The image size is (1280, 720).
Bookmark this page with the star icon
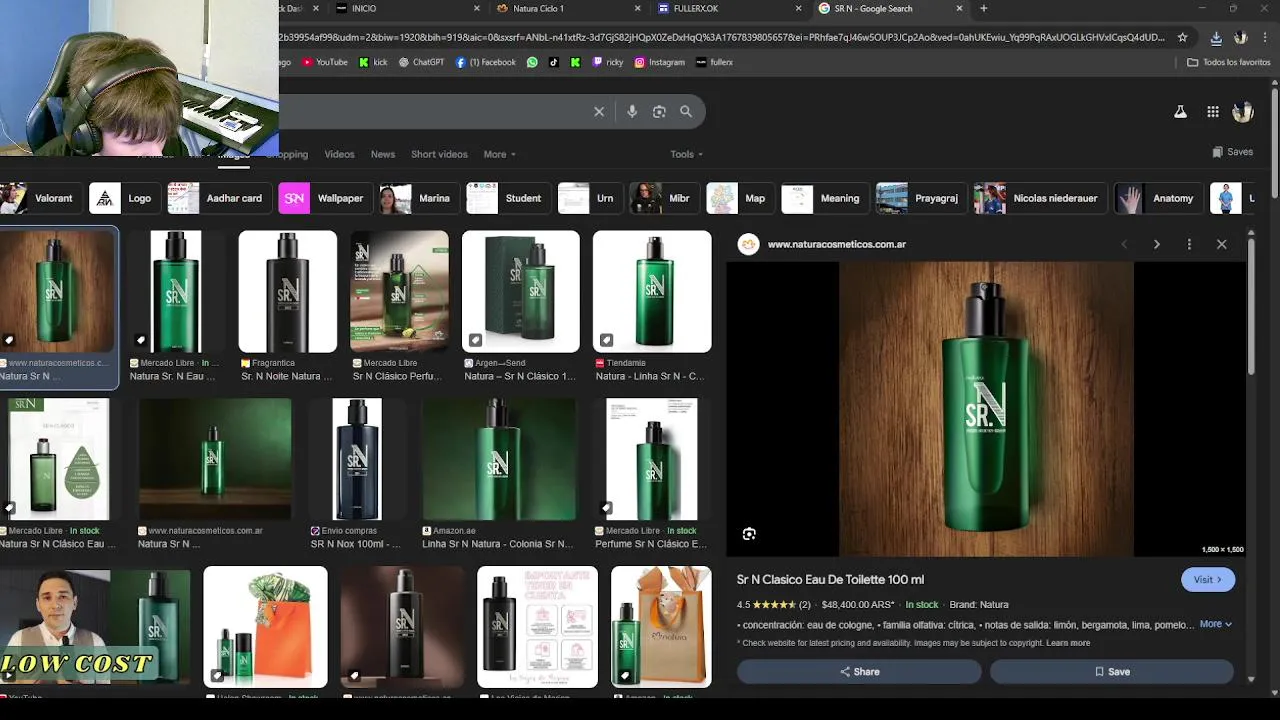(1182, 37)
